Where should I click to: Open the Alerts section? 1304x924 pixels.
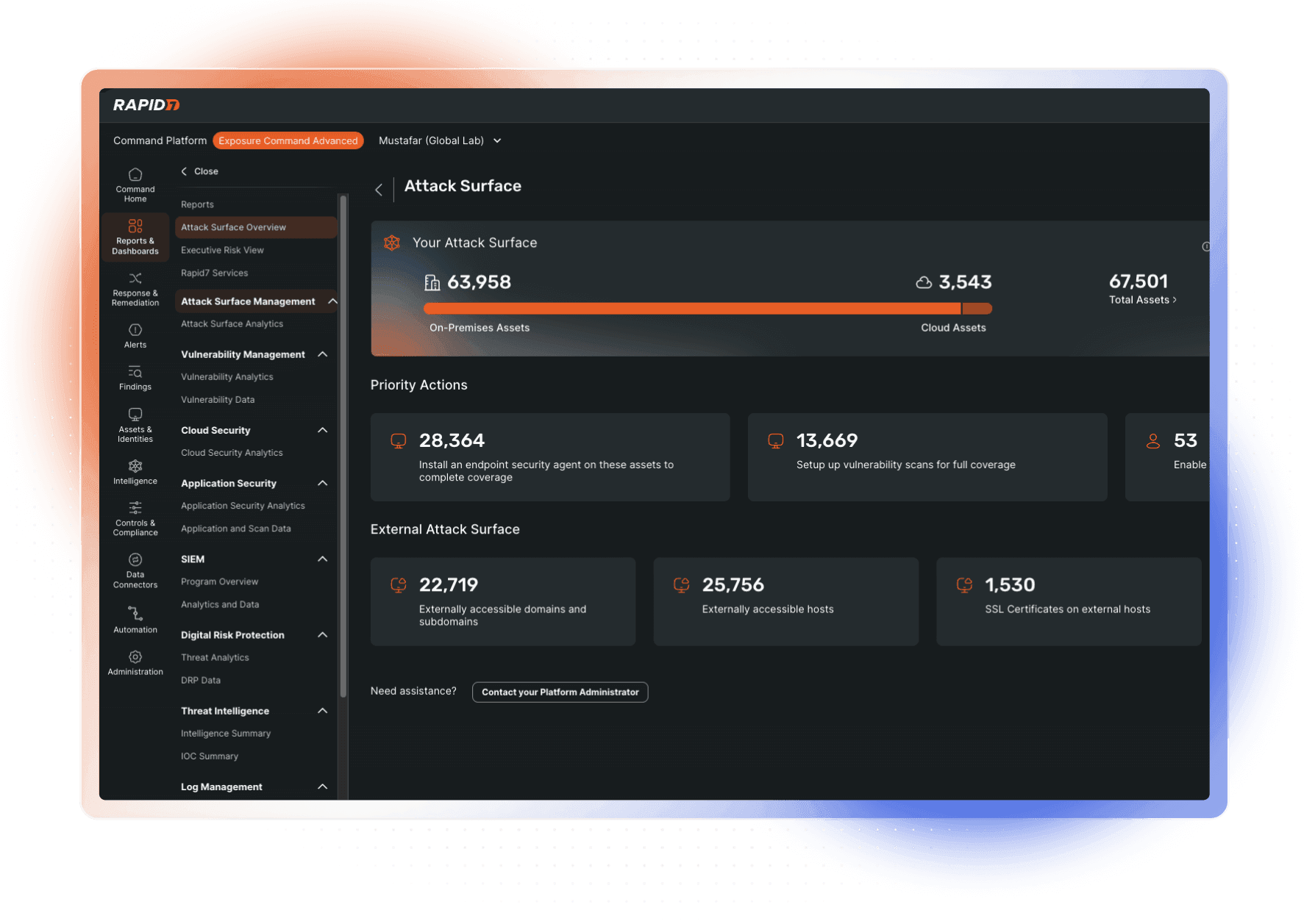click(x=135, y=336)
